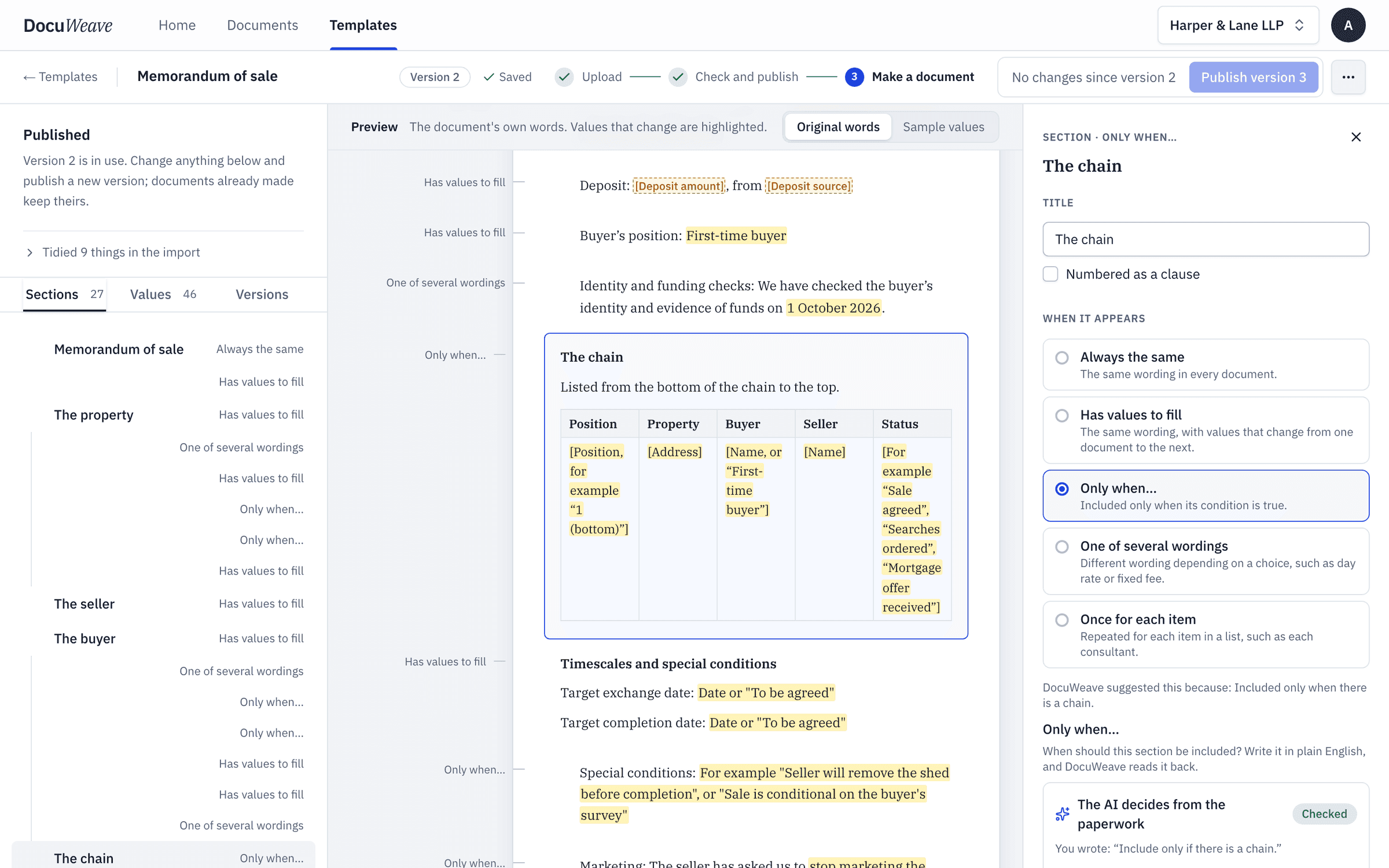Choose One of several wordings option
The width and height of the screenshot is (1389, 868).
(1206, 561)
